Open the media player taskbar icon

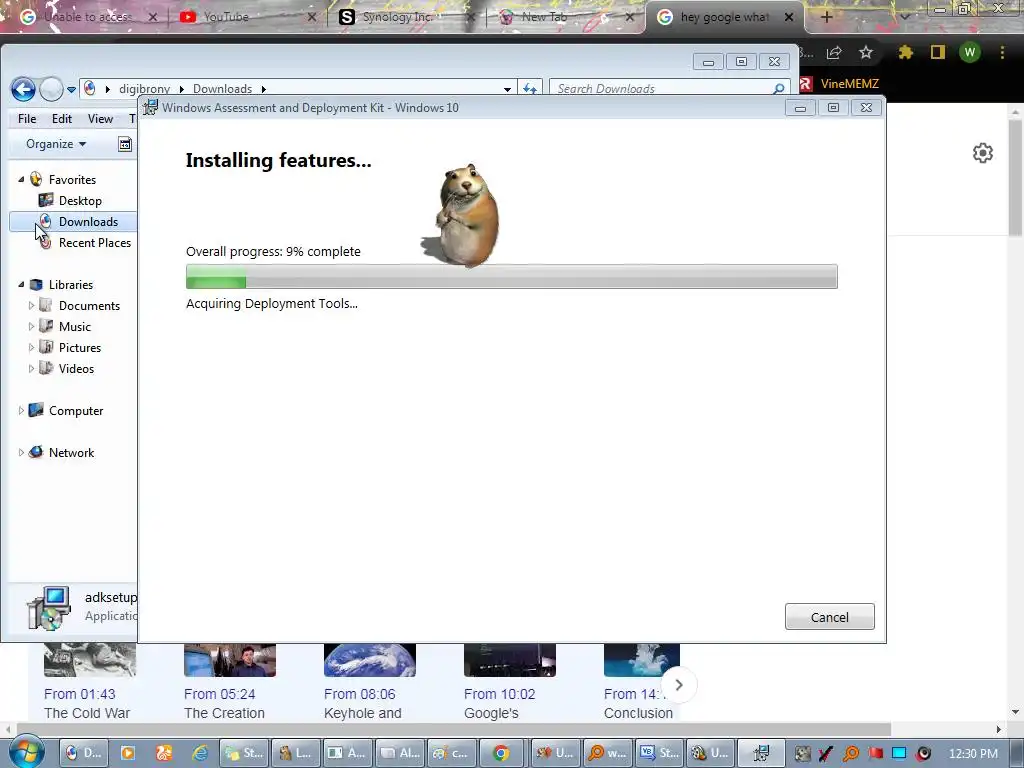[128, 753]
